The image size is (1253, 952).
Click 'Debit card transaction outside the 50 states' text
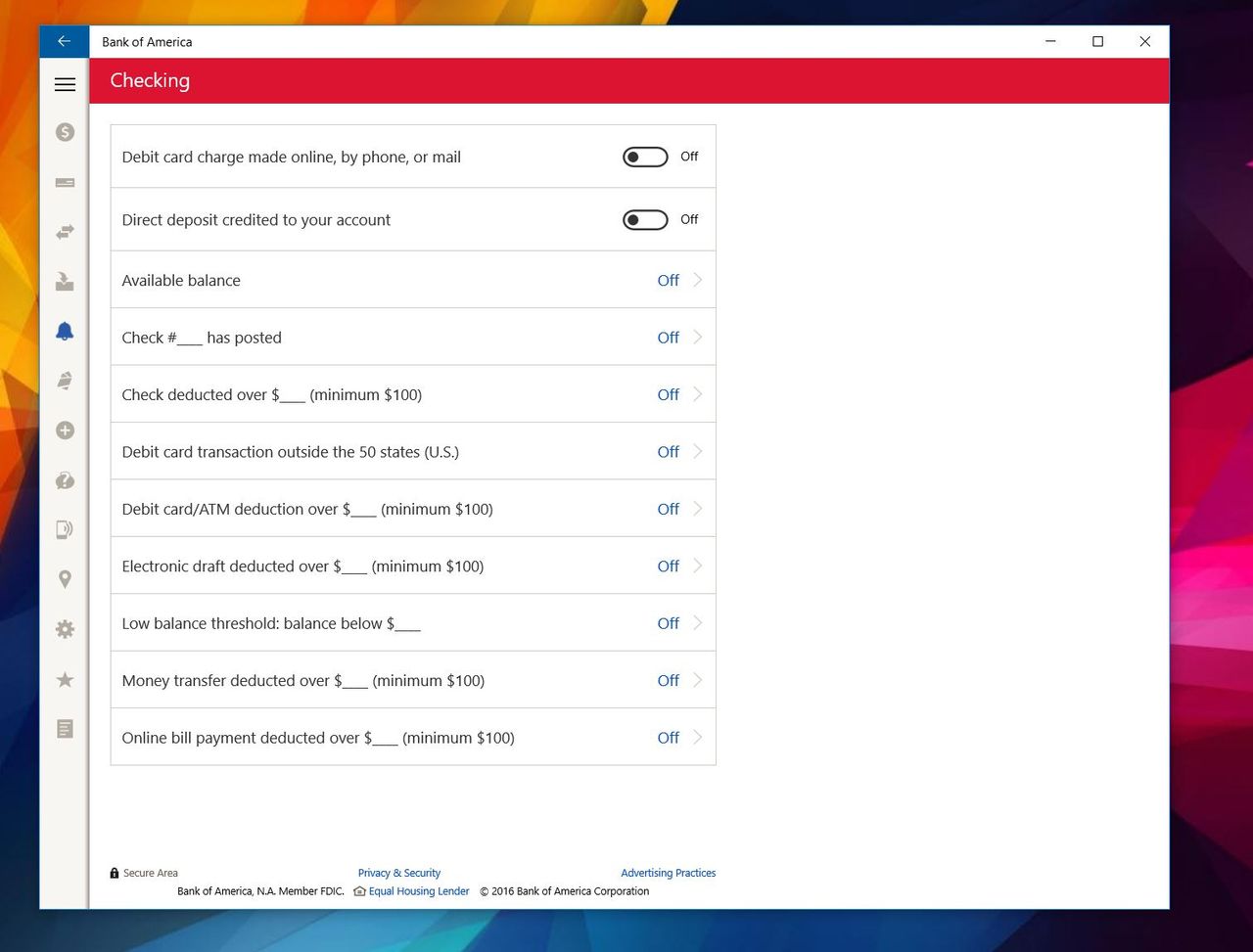[x=291, y=452]
